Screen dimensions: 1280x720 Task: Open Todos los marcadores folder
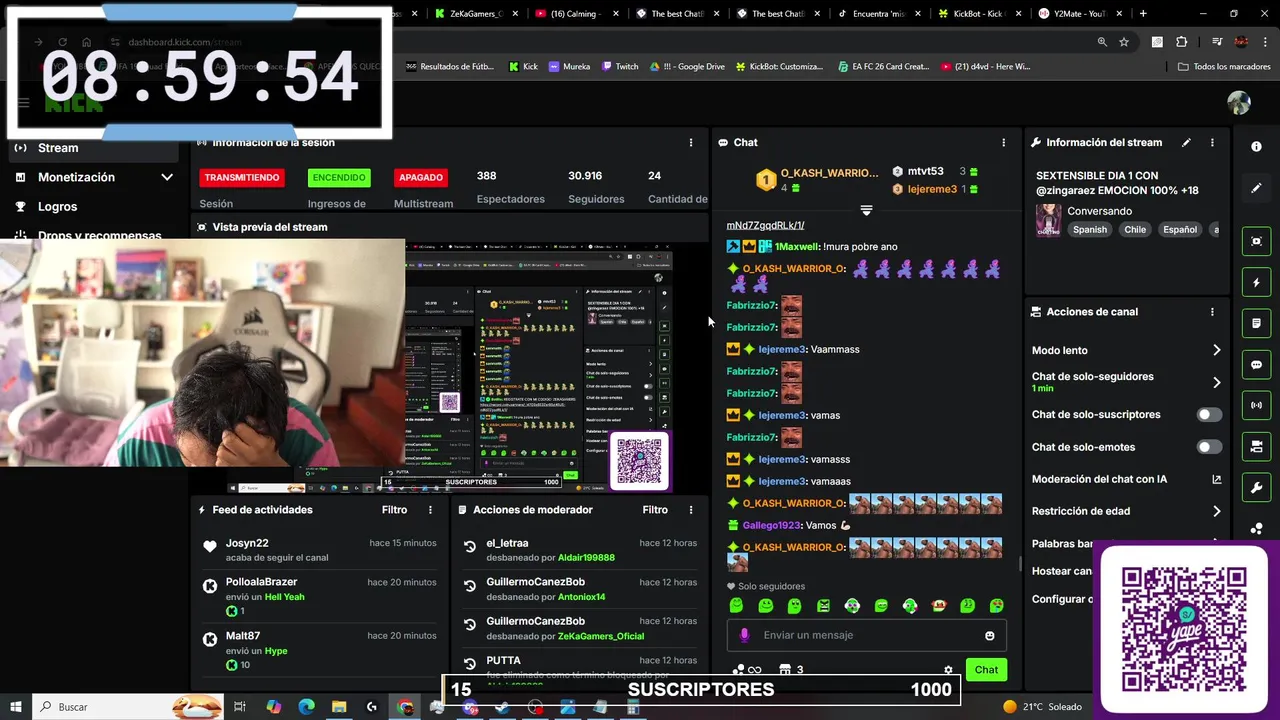tap(1225, 67)
